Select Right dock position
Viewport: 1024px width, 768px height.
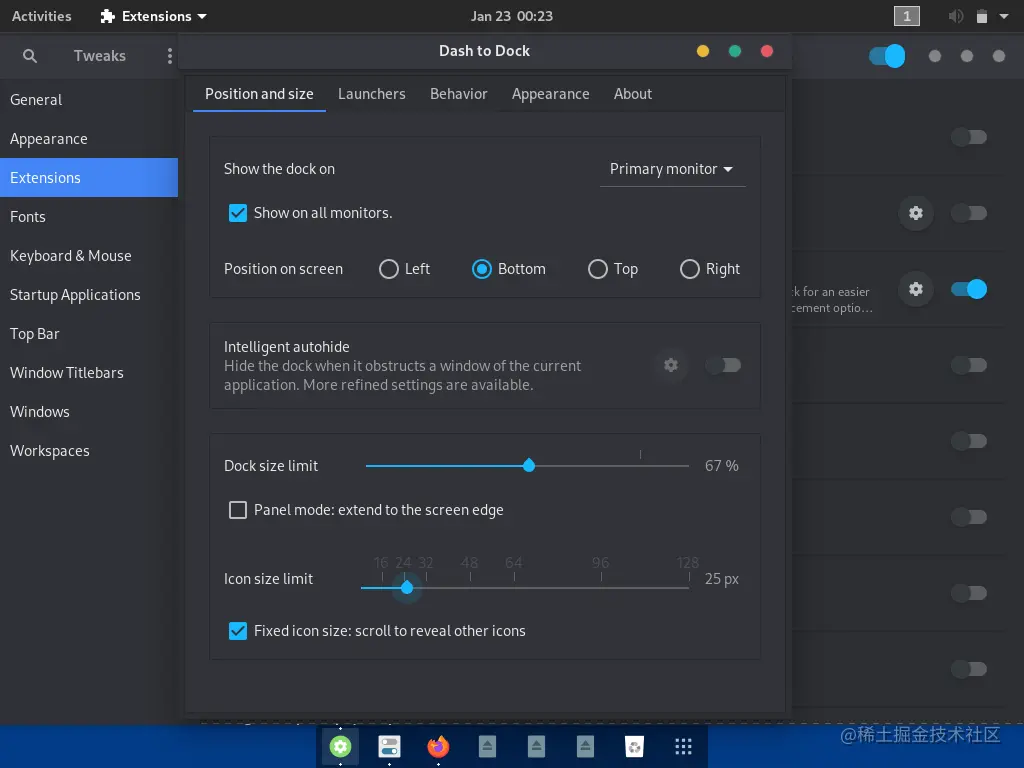(x=690, y=269)
